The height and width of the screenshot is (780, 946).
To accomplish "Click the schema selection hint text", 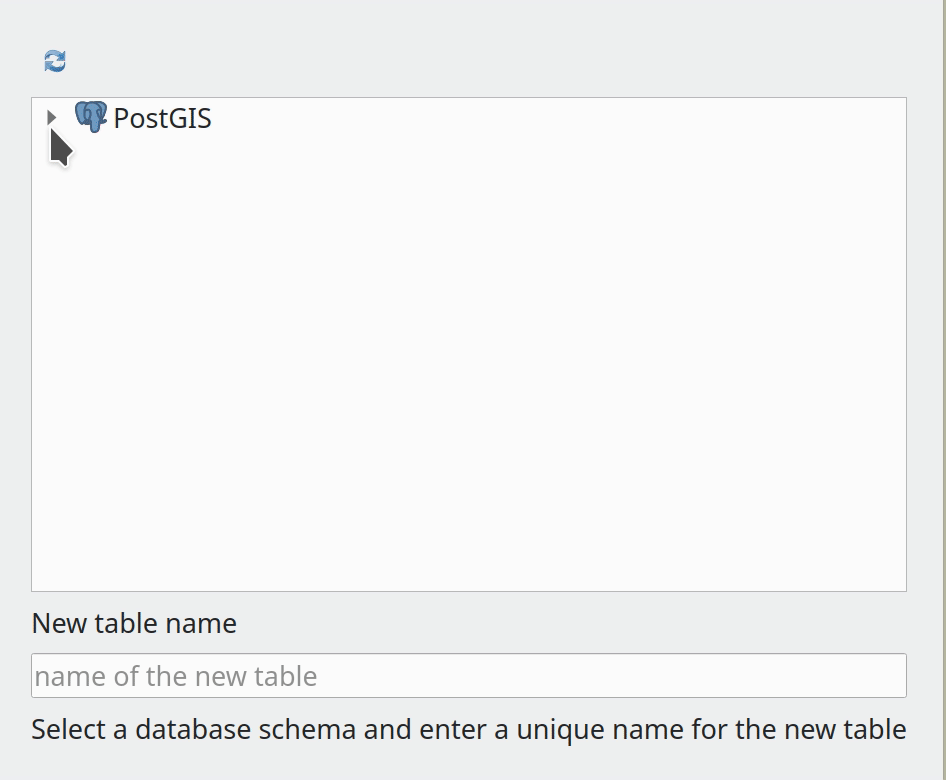I will (468, 729).
